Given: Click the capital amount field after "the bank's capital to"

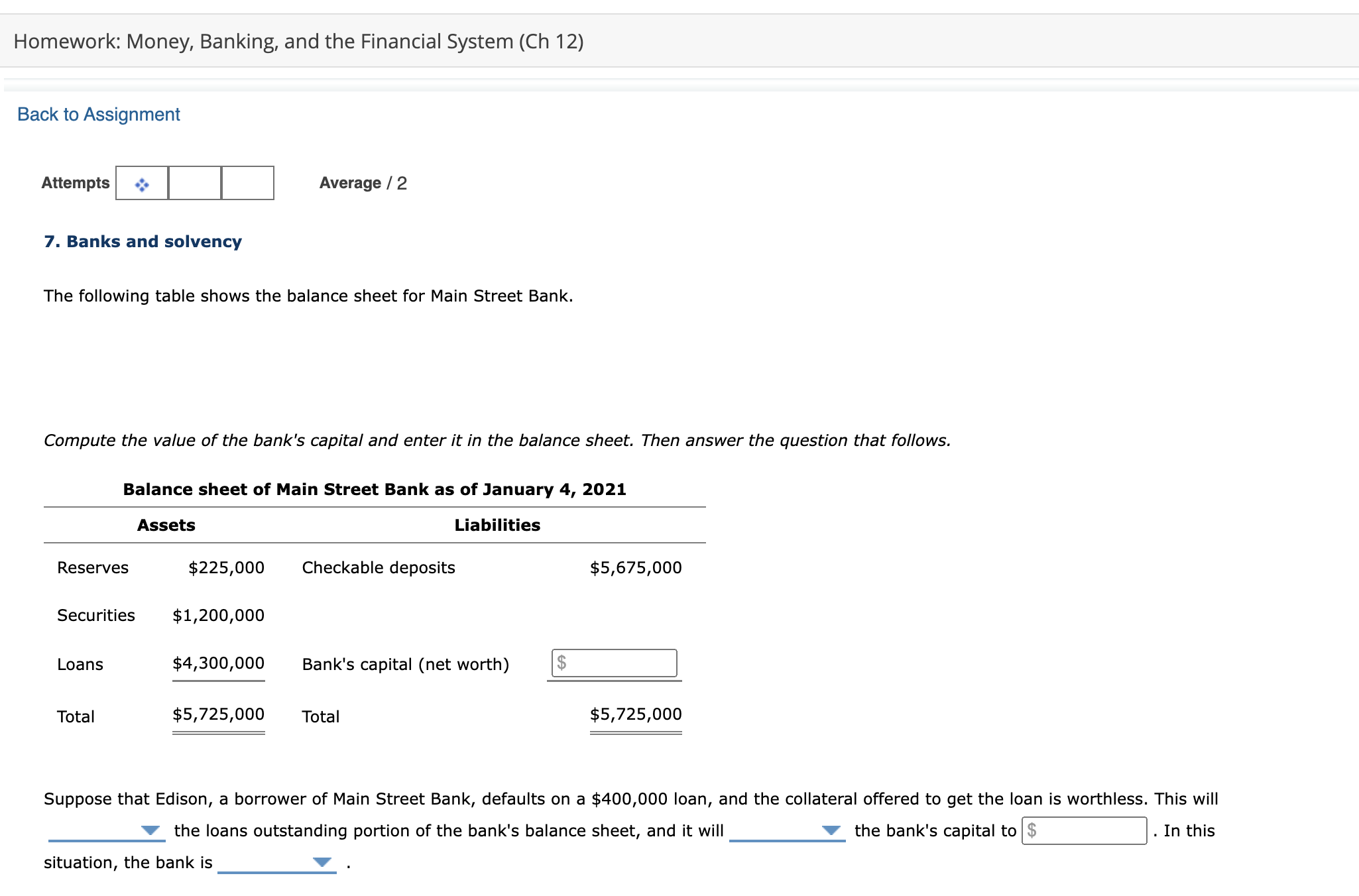Looking at the screenshot, I should click(x=1083, y=830).
